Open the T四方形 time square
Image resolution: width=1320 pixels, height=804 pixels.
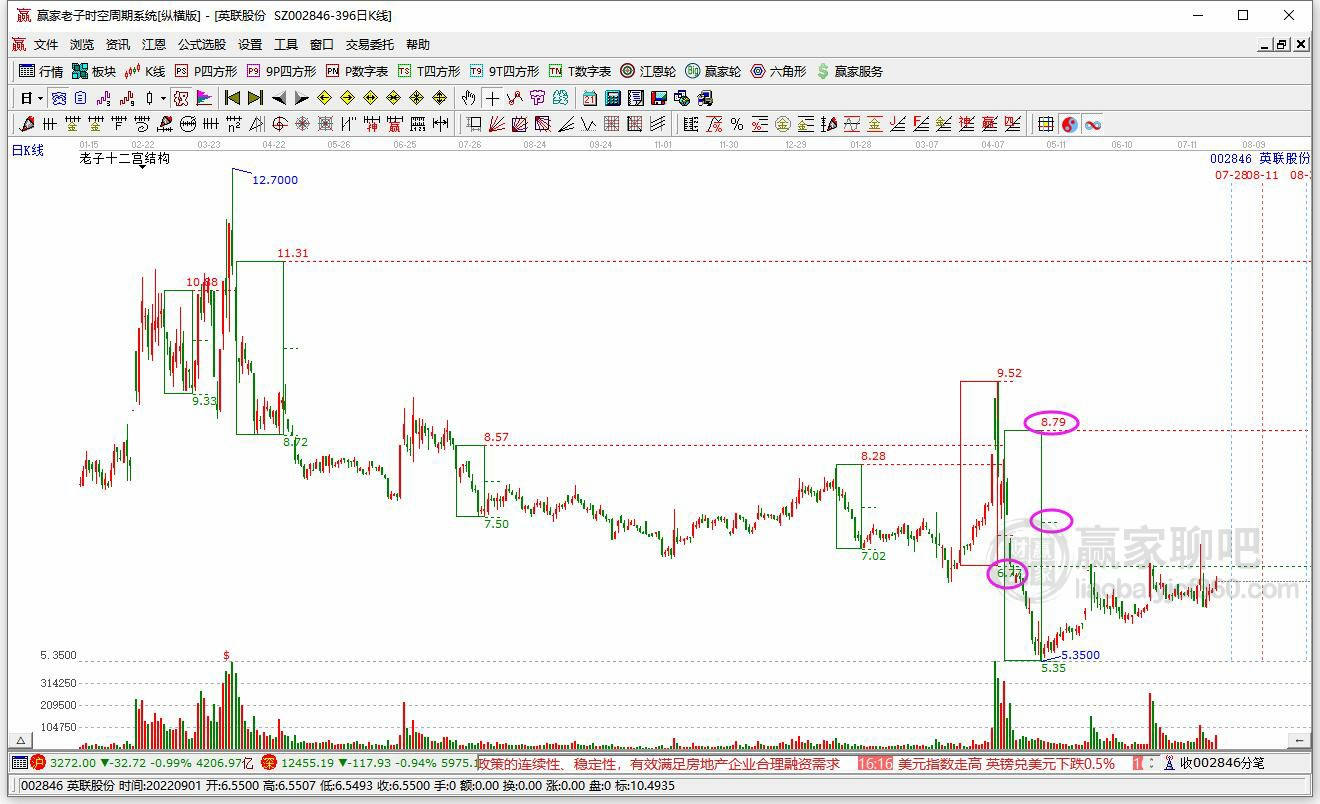click(429, 71)
